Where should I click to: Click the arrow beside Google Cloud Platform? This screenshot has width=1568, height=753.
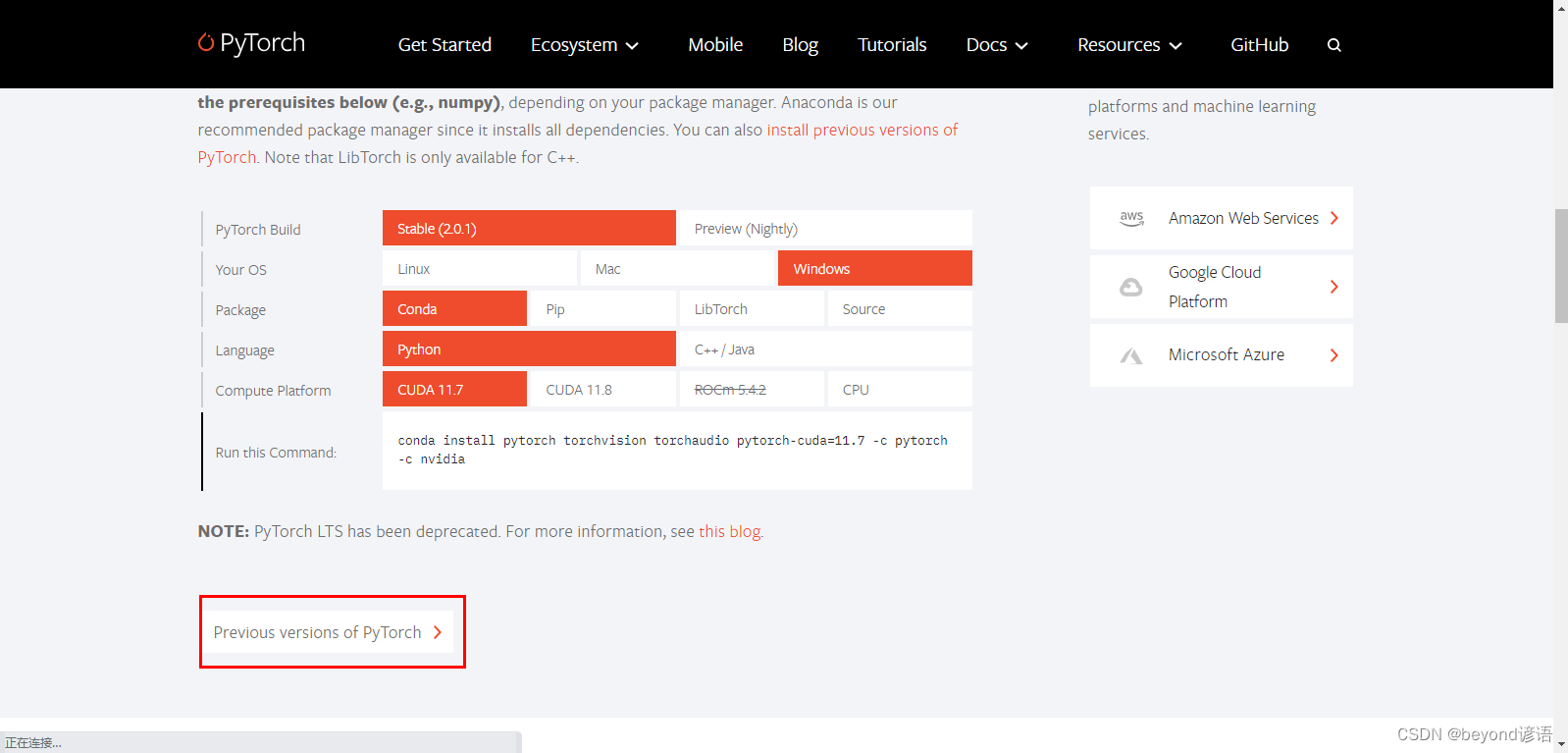[x=1334, y=287]
